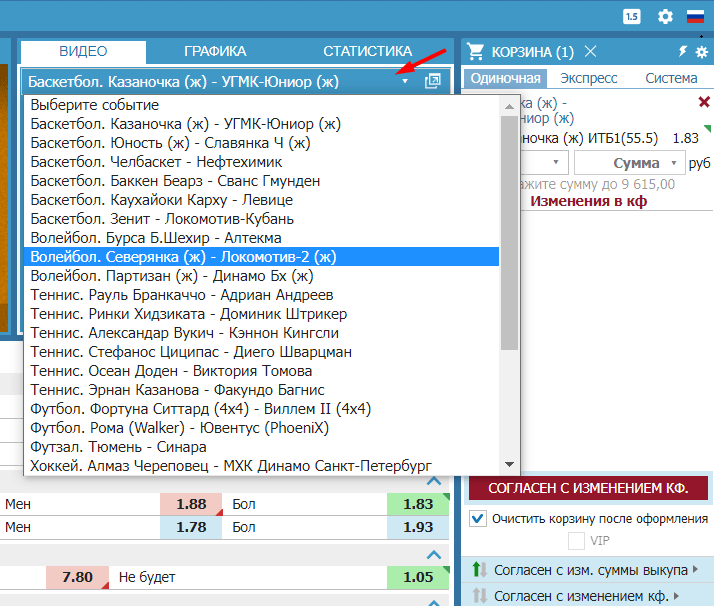Choose Теннис. Эрнан Казанова - Факундо Багнис
714x606 pixels.
(x=261, y=390)
